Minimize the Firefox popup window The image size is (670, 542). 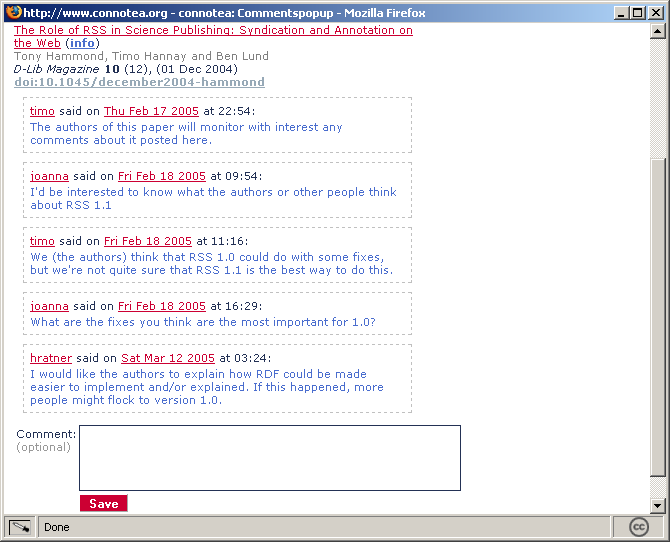tap(621, 13)
